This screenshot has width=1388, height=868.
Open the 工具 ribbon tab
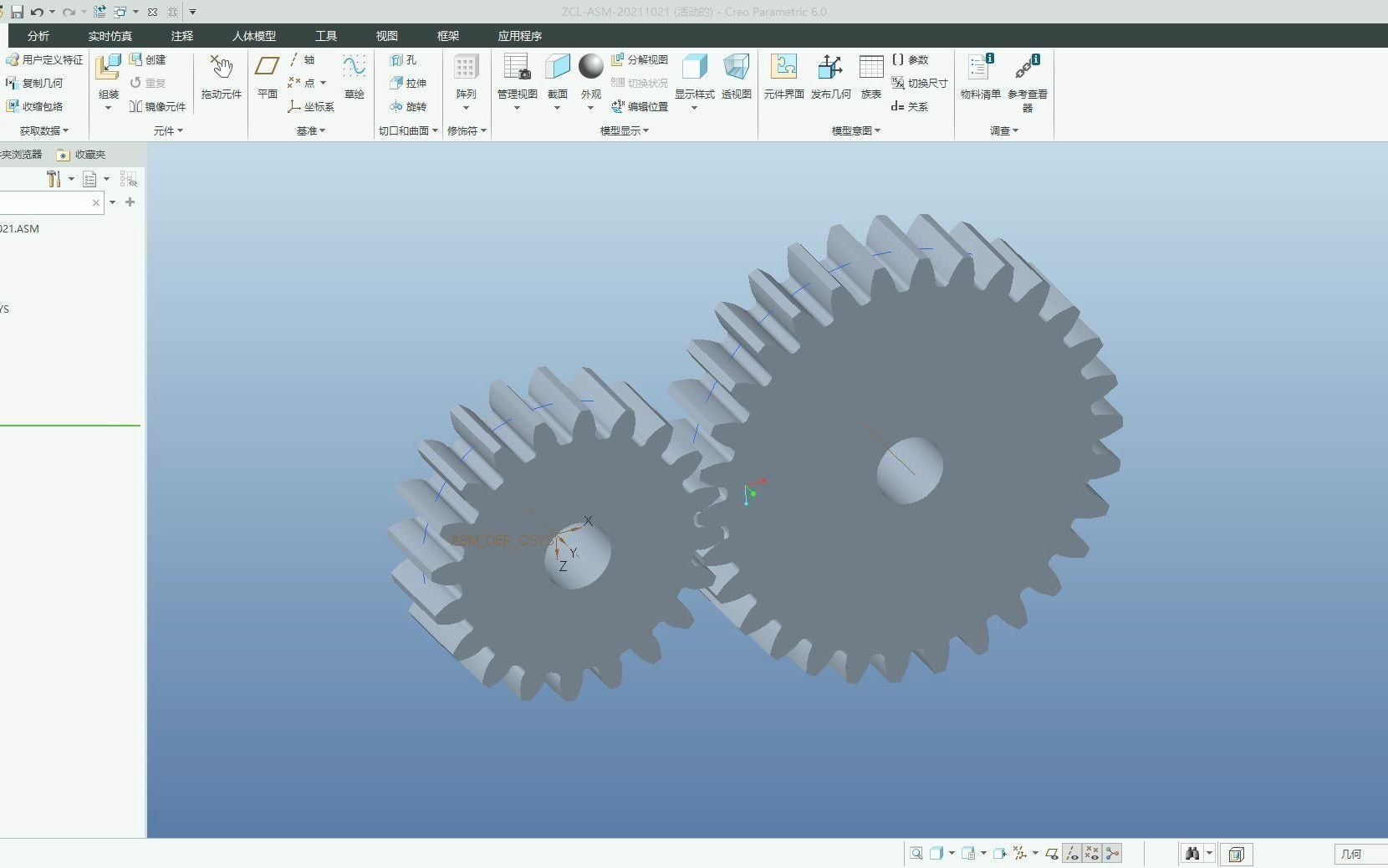pyautogui.click(x=325, y=36)
